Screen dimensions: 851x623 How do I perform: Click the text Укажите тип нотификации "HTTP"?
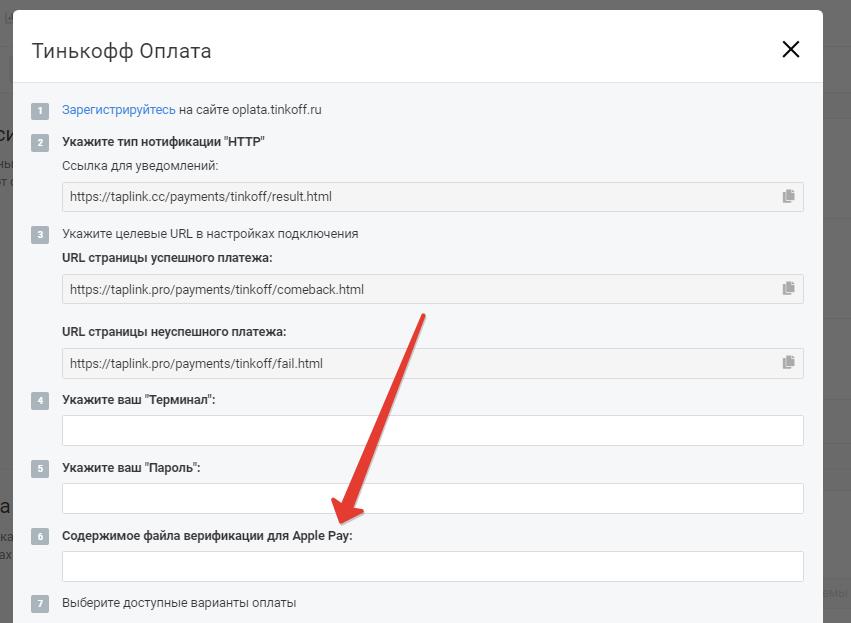coord(163,142)
